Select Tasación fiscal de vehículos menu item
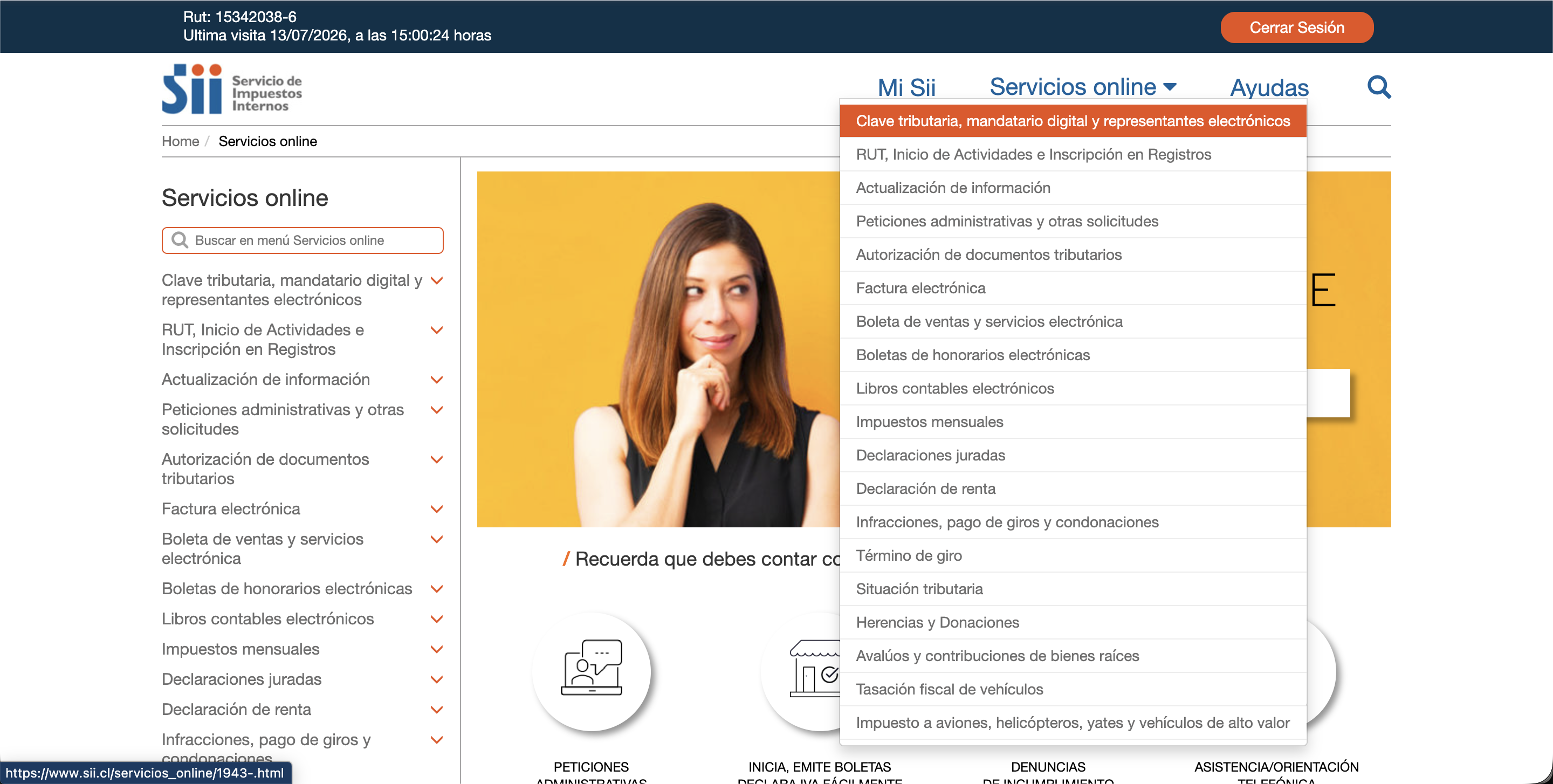 pyautogui.click(x=1073, y=690)
